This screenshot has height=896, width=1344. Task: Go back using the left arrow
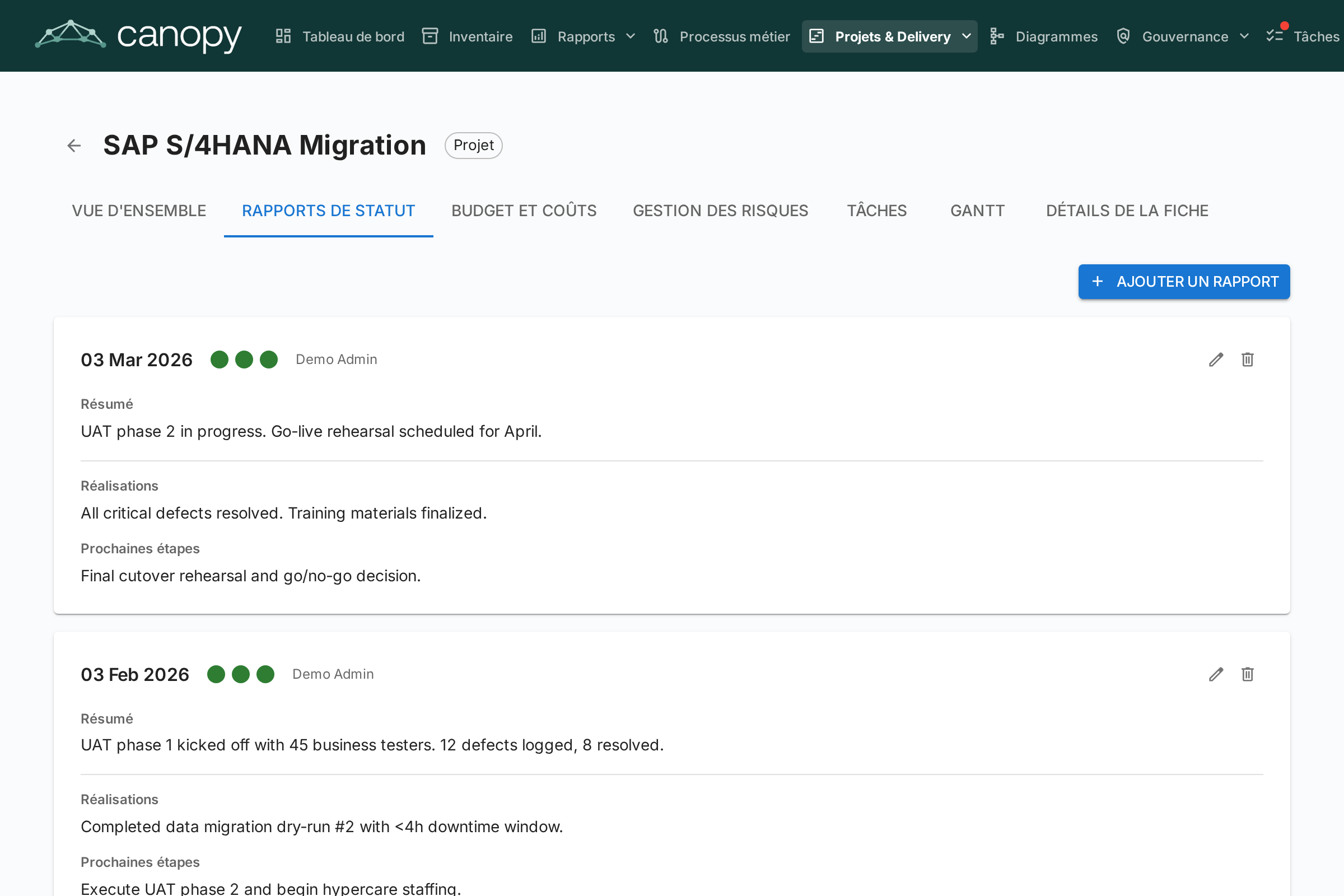click(74, 146)
